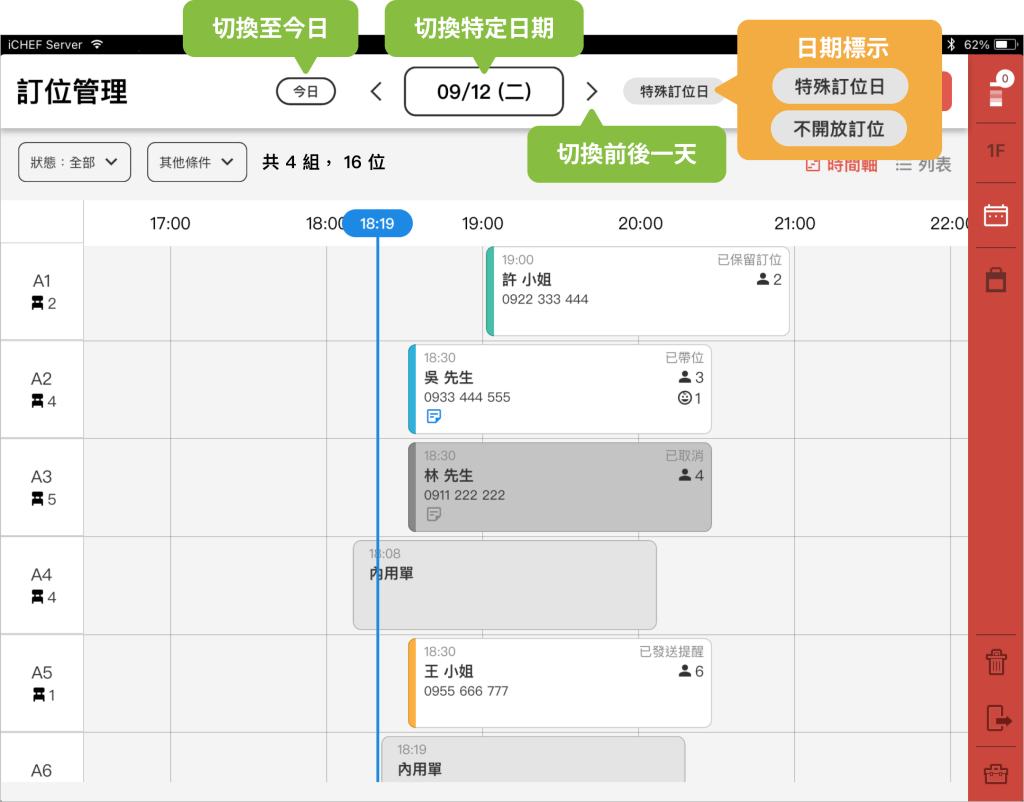This screenshot has height=802, width=1024.
Task: Expand the 狀態：全部 status filter
Action: (x=74, y=162)
